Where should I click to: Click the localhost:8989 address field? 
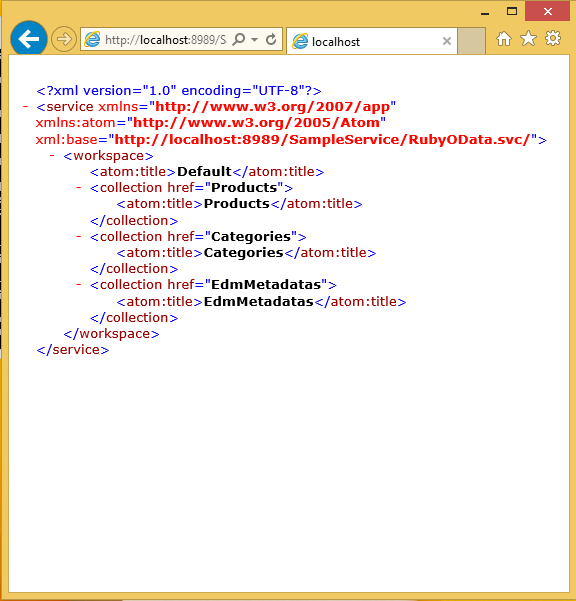(x=166, y=39)
